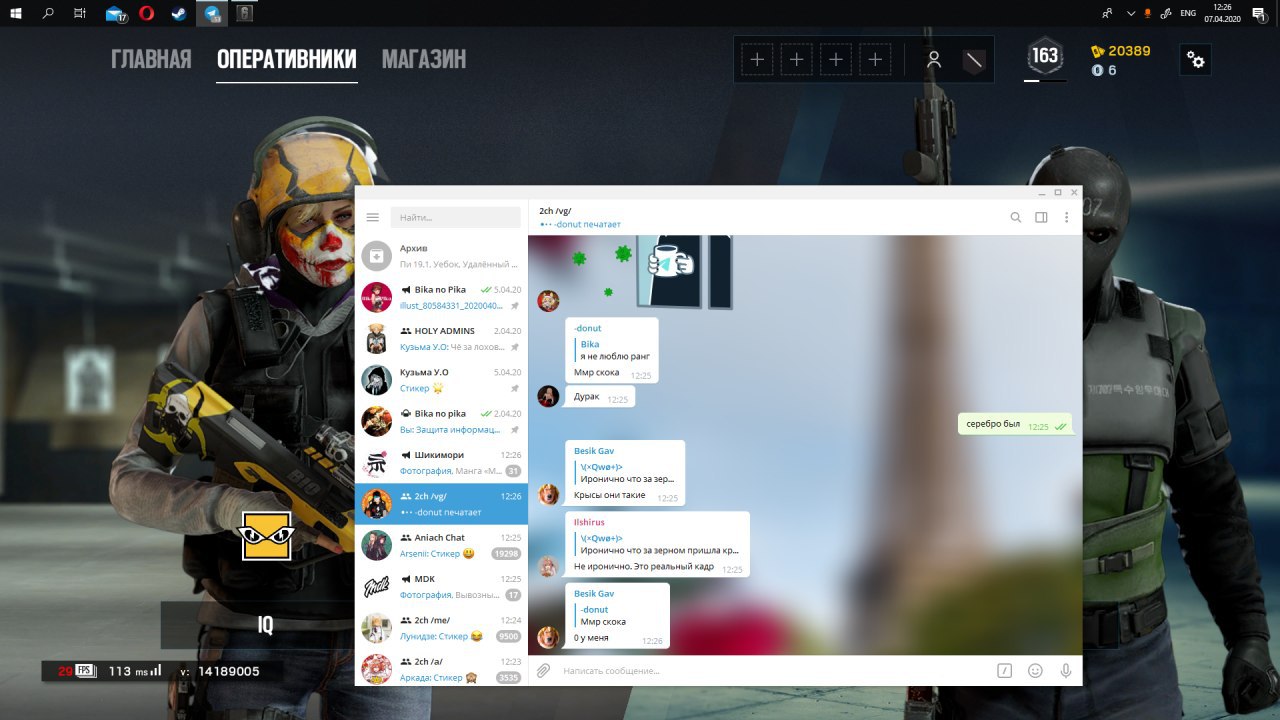Open the МАГАЗИН tab
The width and height of the screenshot is (1280, 720).
click(424, 60)
